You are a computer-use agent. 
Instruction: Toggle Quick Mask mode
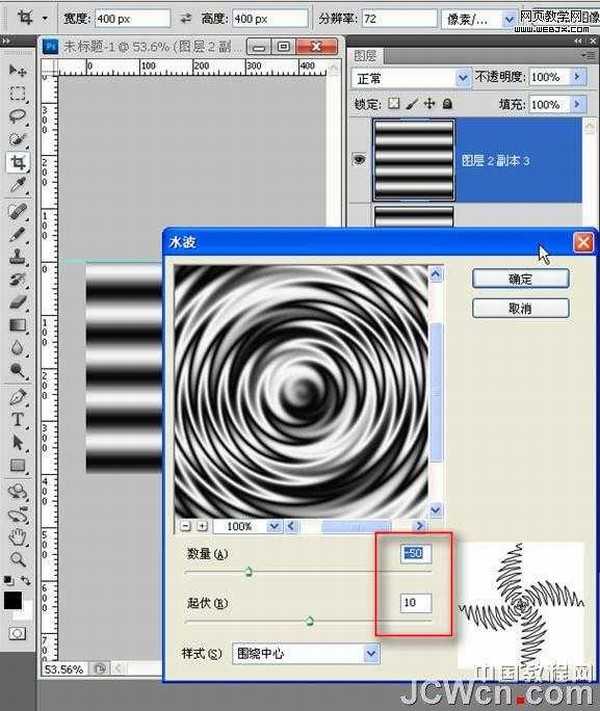pos(17,633)
